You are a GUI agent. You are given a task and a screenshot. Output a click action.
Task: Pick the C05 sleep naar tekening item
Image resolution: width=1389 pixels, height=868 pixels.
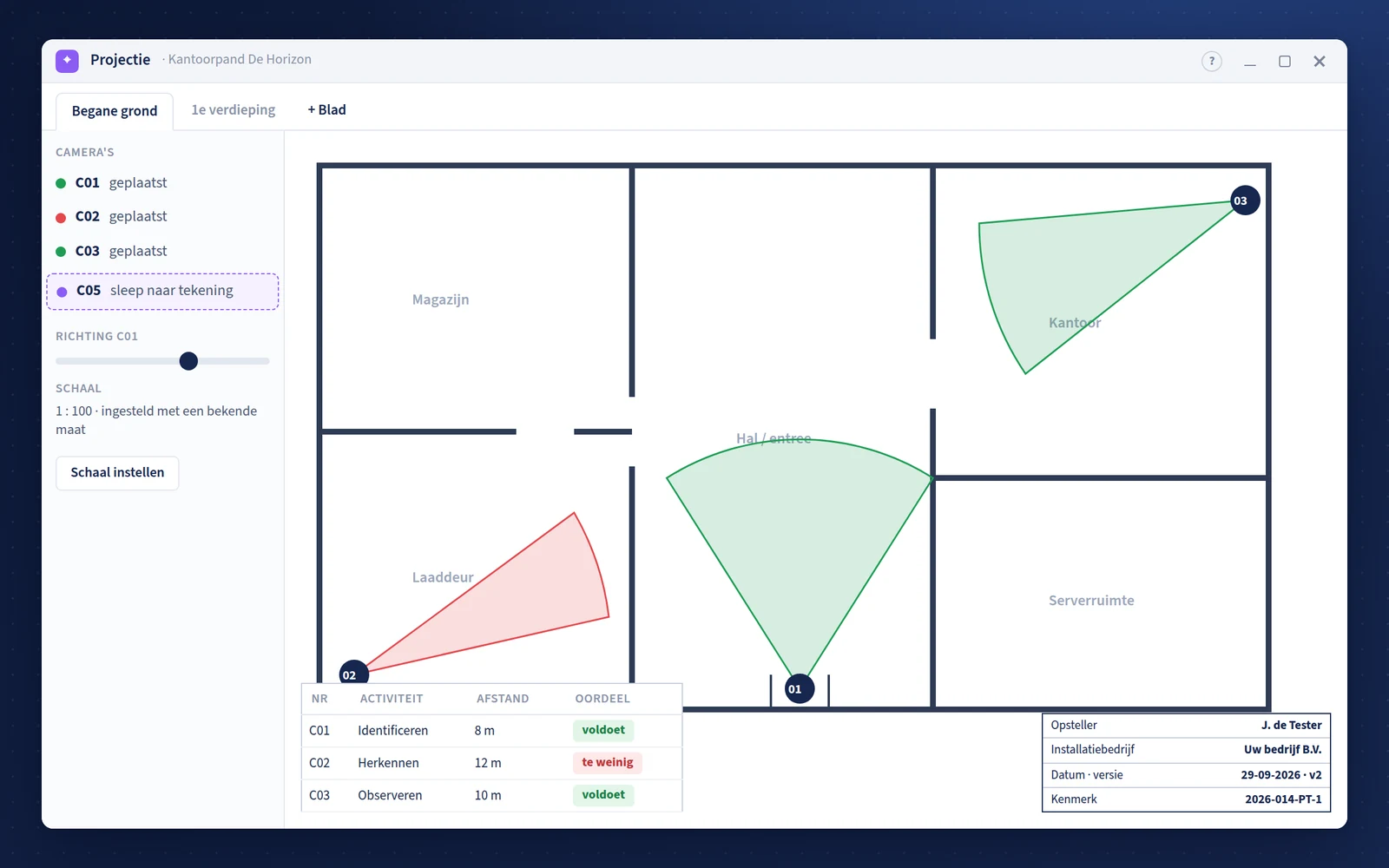(x=162, y=292)
